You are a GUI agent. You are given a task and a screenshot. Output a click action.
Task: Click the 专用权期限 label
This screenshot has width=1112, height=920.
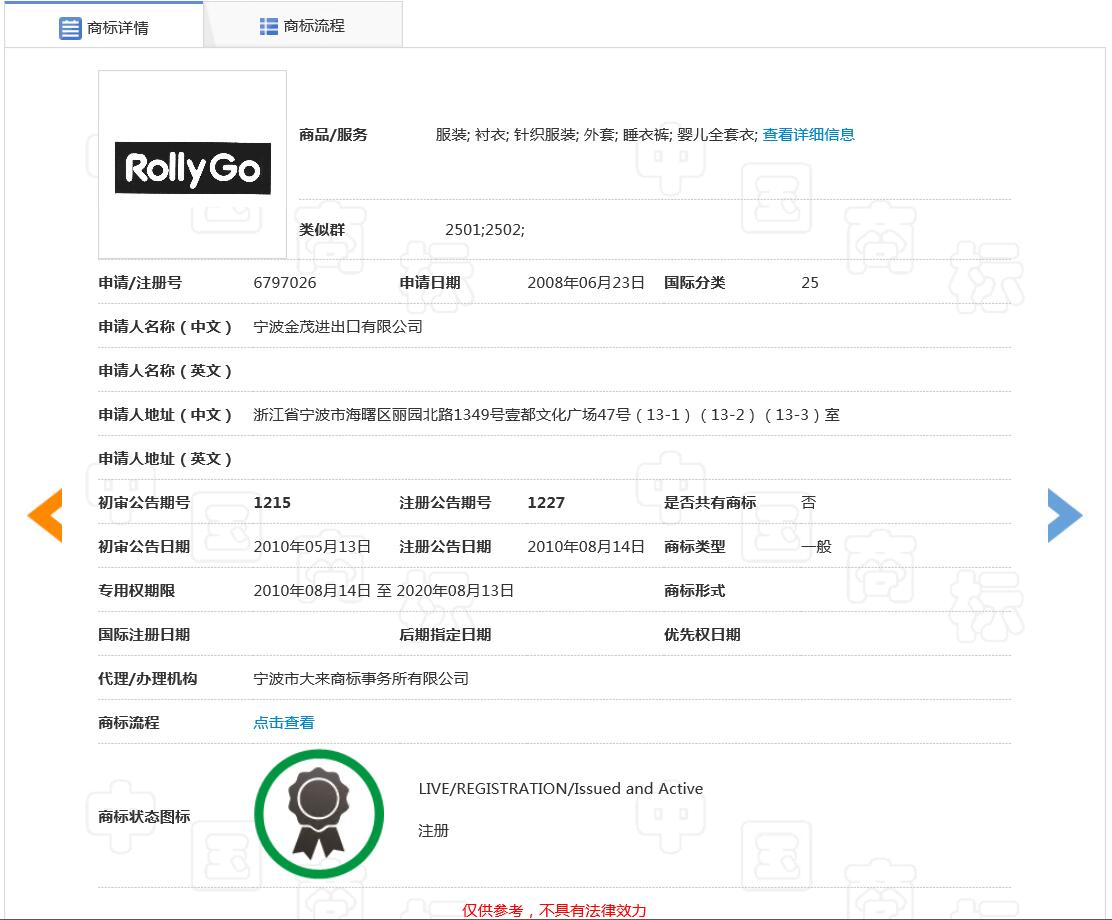point(137,591)
